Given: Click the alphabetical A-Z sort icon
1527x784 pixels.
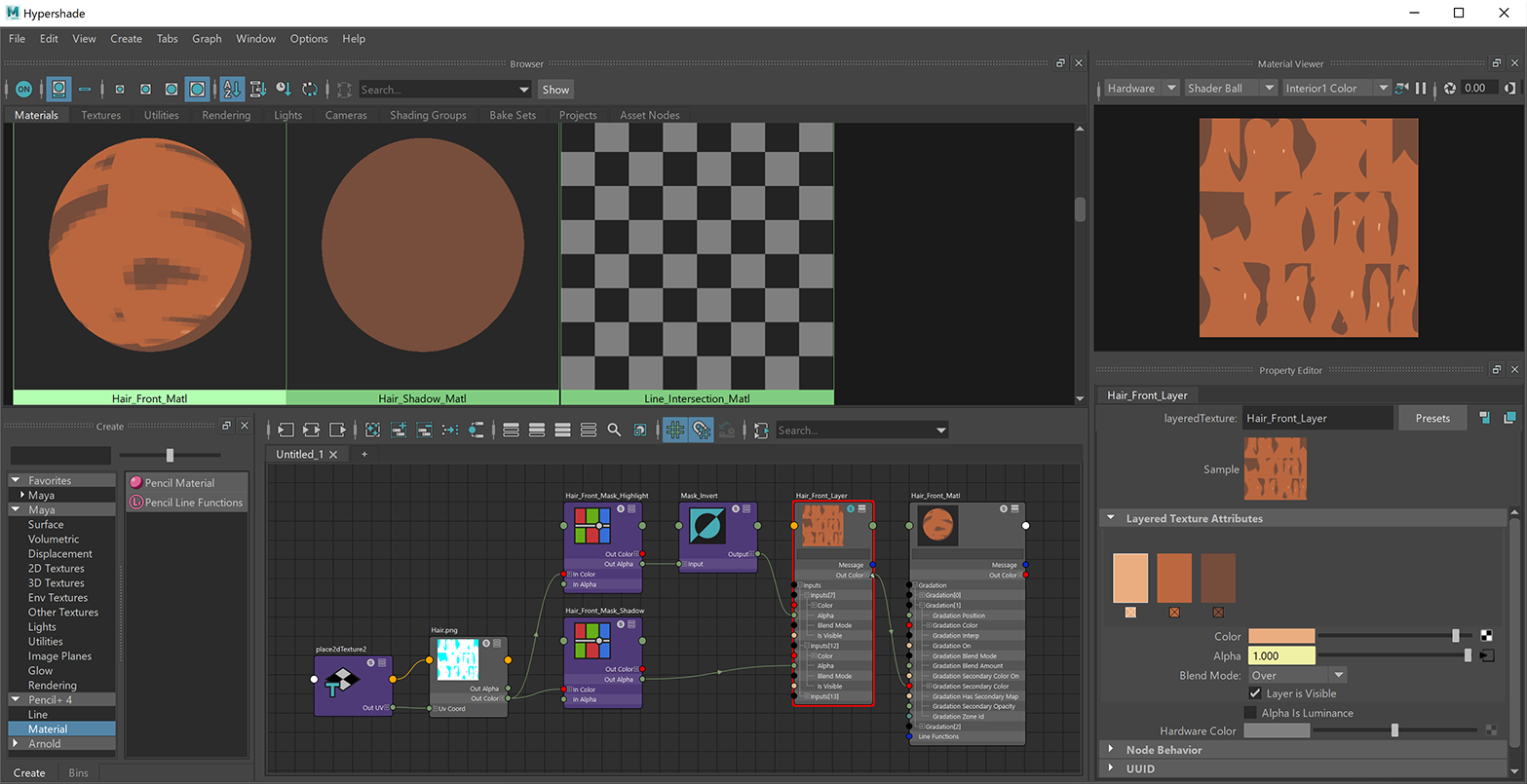Looking at the screenshot, I should [231, 90].
